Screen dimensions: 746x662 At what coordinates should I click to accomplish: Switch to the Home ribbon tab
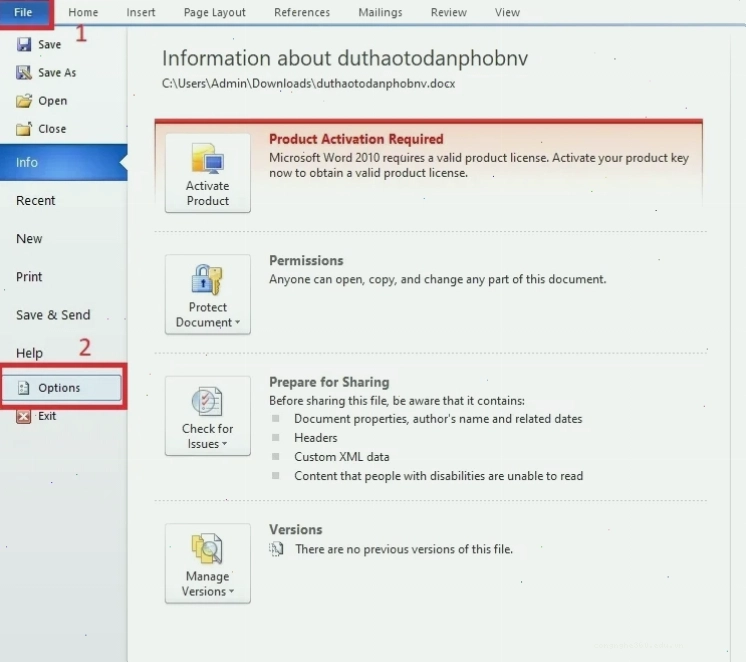click(x=83, y=12)
